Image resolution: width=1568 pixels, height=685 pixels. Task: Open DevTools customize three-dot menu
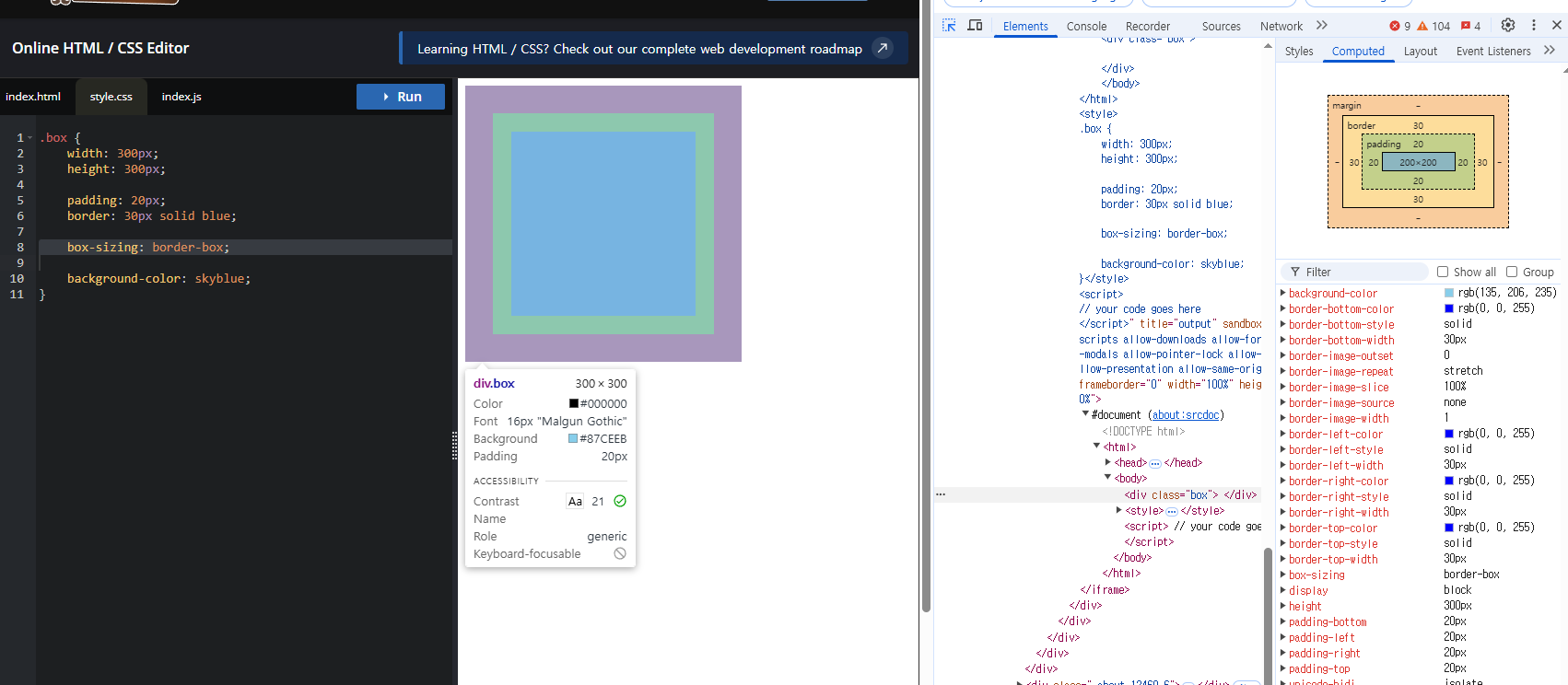(x=1534, y=25)
